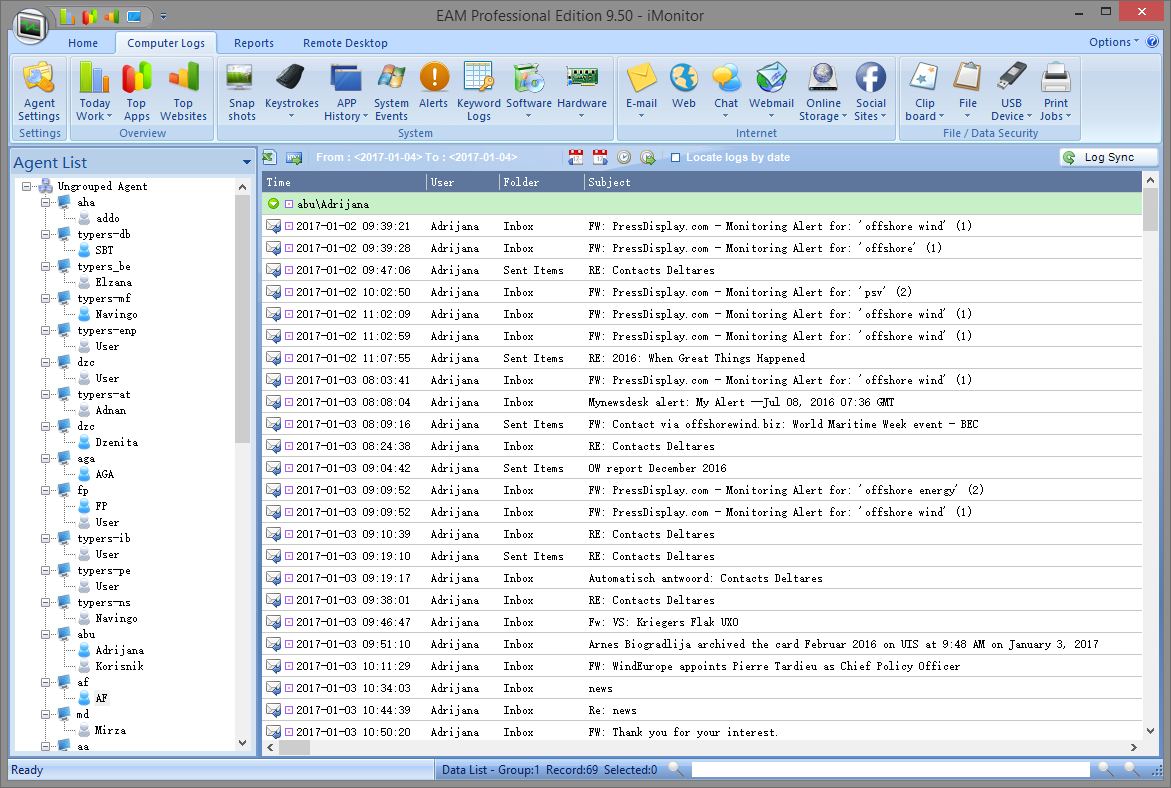Click the Log Sync button
Screen dimensions: 1171x788
[x=1109, y=158]
